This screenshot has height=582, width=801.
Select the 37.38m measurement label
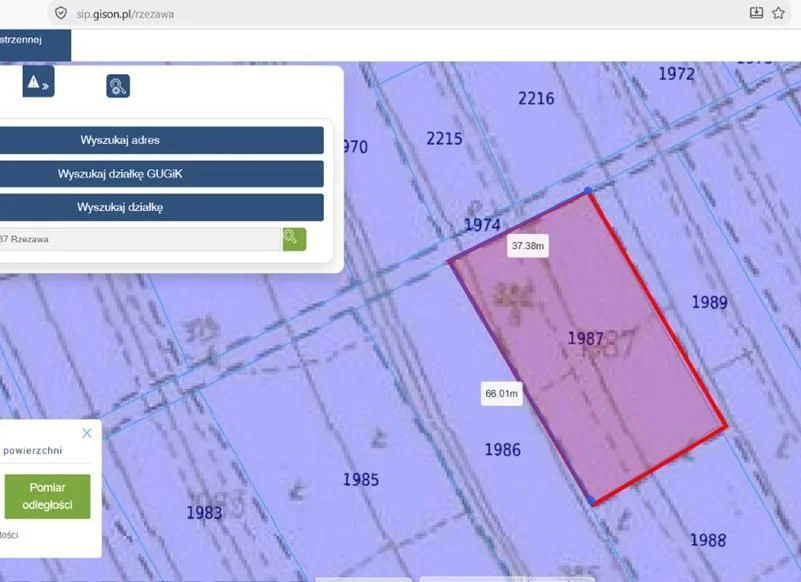528,246
